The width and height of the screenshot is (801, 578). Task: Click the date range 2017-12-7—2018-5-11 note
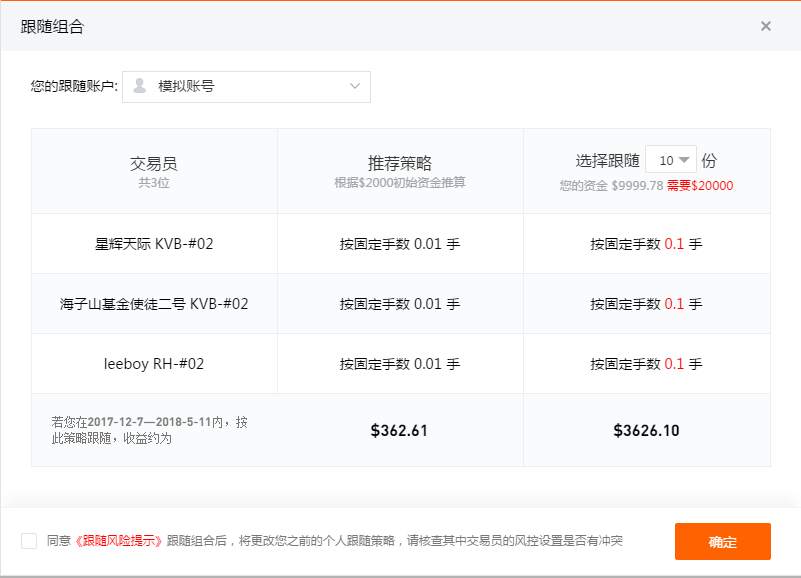coord(149,430)
